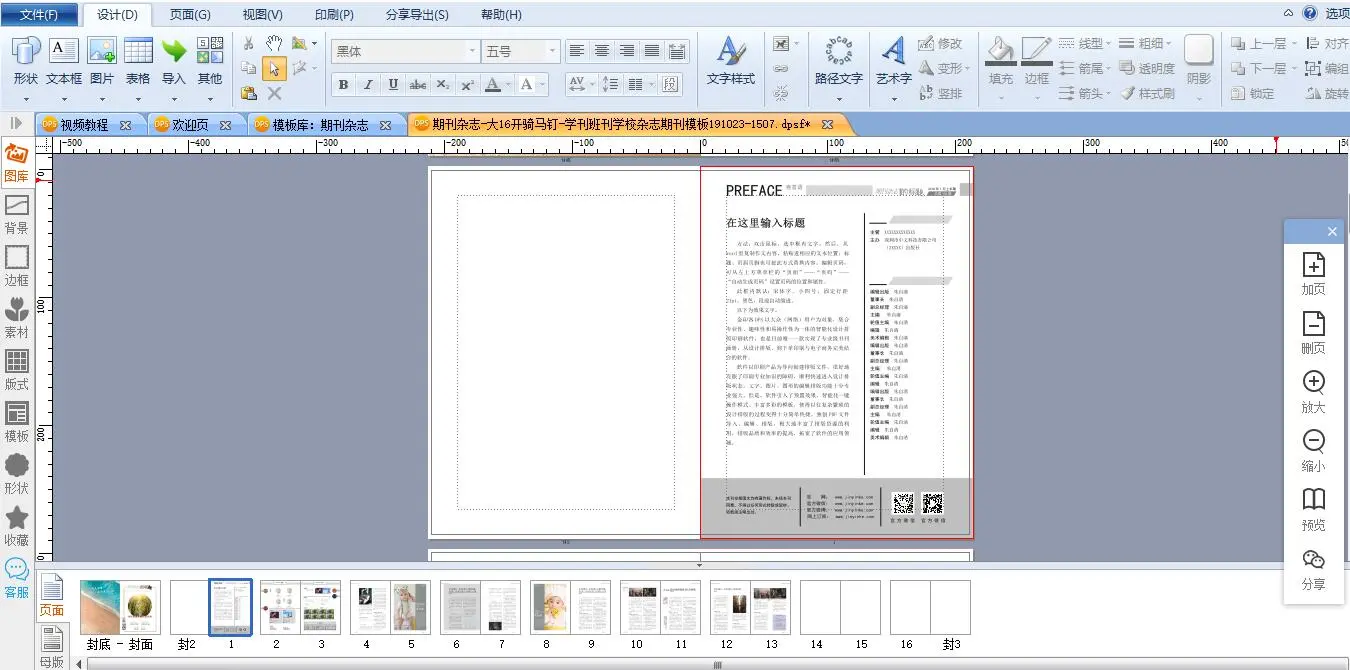This screenshot has width=1350, height=670.
Task: Click the 表格 table icon
Action: [x=138, y=52]
